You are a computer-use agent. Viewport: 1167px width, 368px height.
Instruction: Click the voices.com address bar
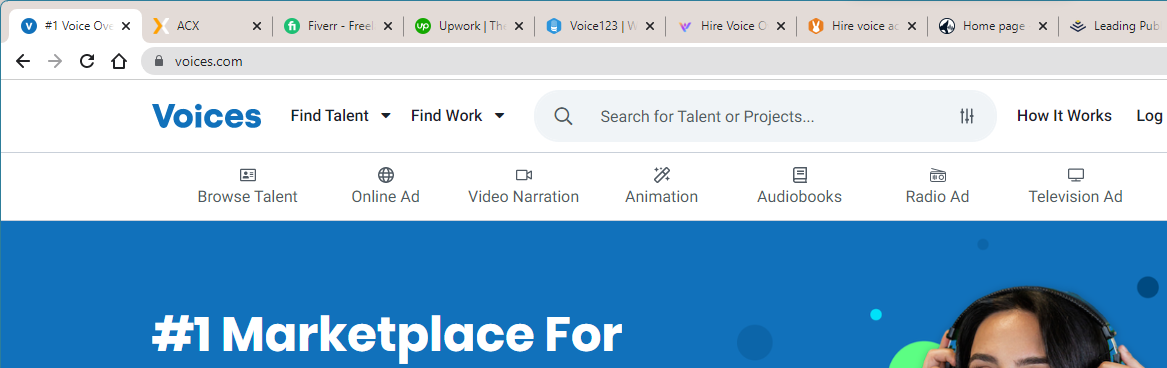655,61
